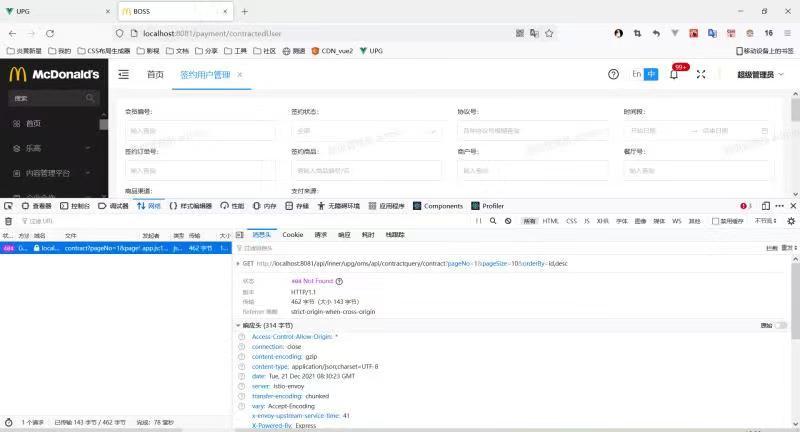Bookmark this page with the star icon
The width and height of the screenshot is (800, 432).
pos(549,34)
